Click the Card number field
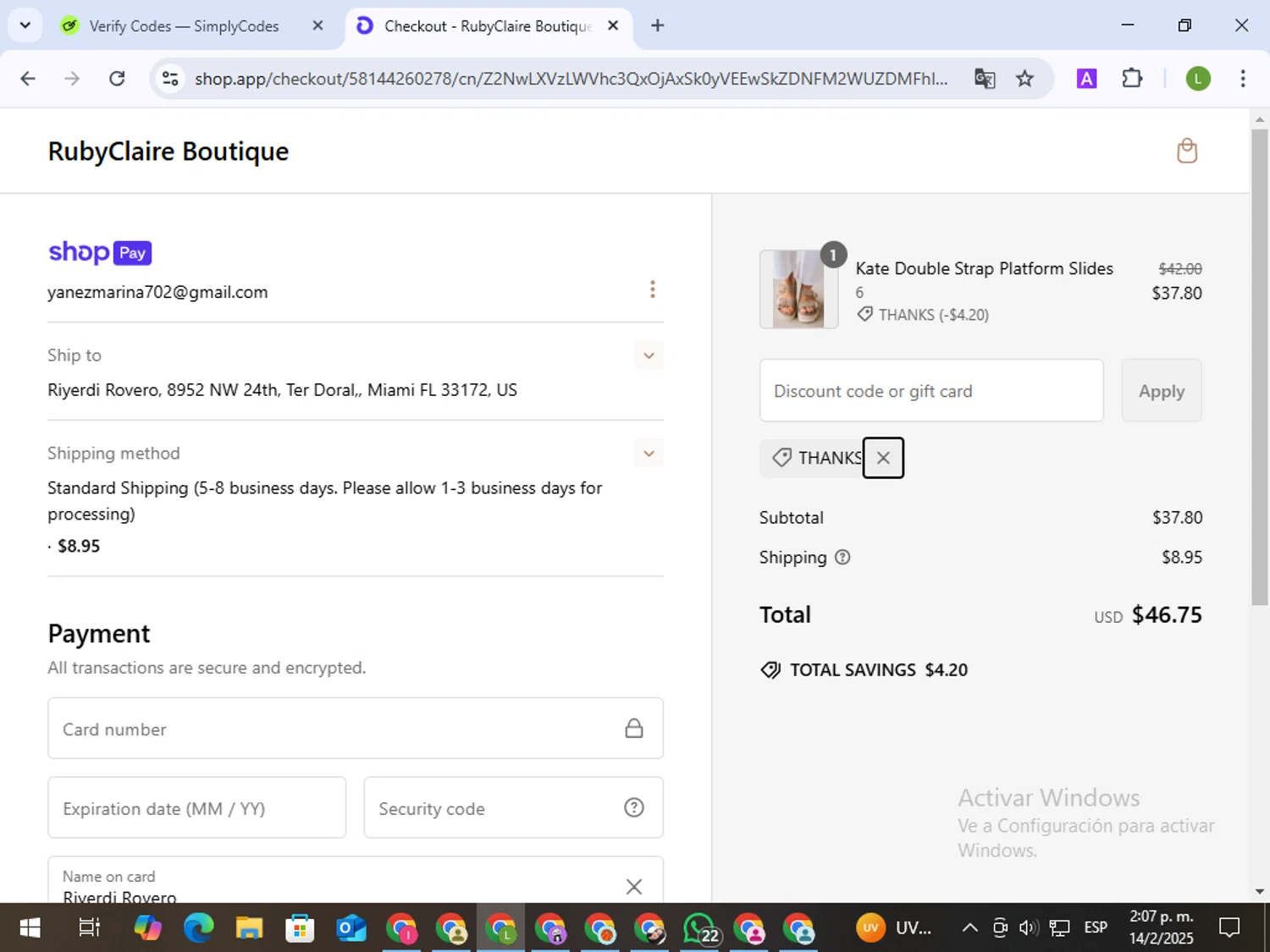1270x952 pixels. pyautogui.click(x=356, y=729)
